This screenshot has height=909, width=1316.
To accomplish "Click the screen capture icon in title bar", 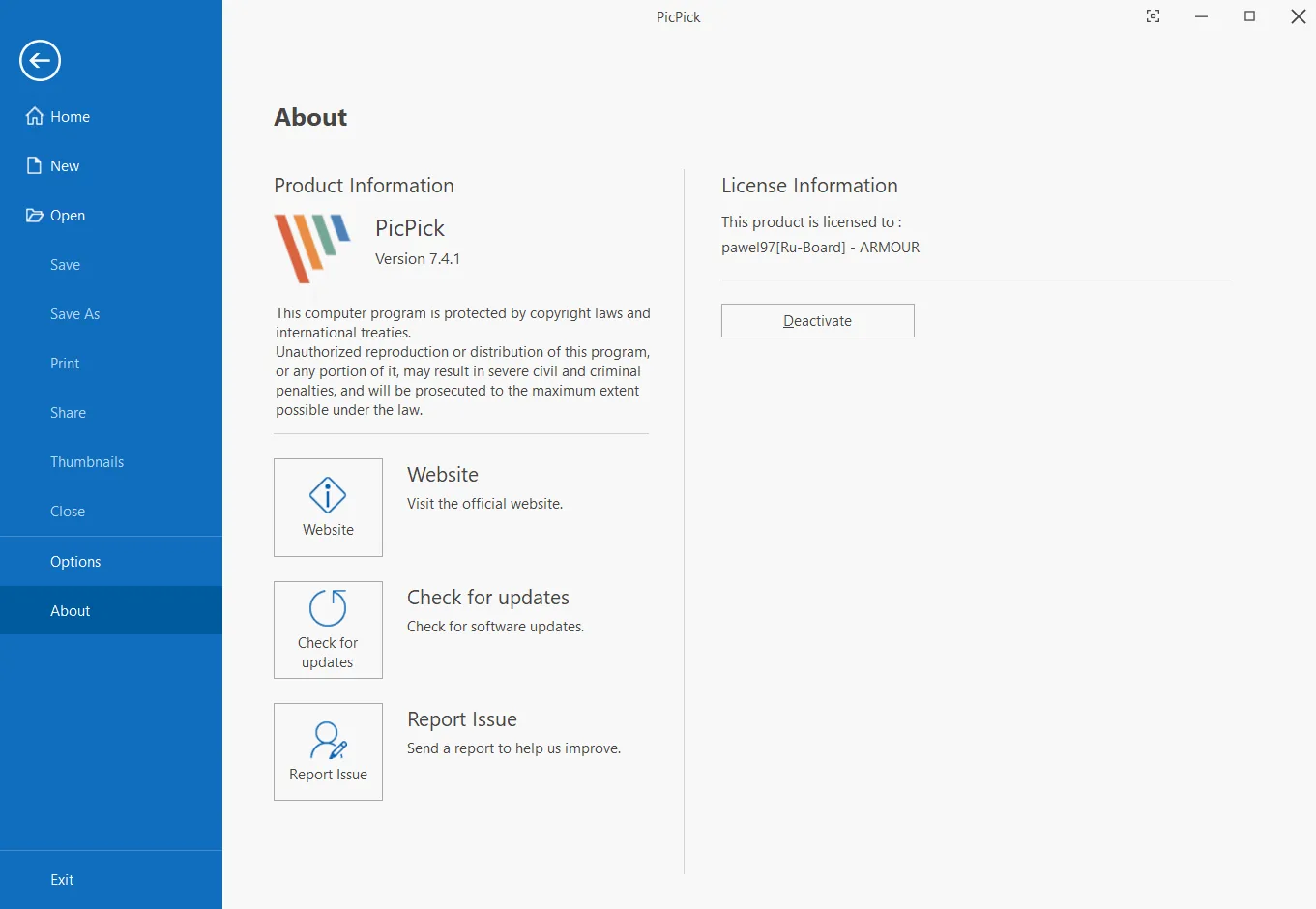I will point(1153,16).
